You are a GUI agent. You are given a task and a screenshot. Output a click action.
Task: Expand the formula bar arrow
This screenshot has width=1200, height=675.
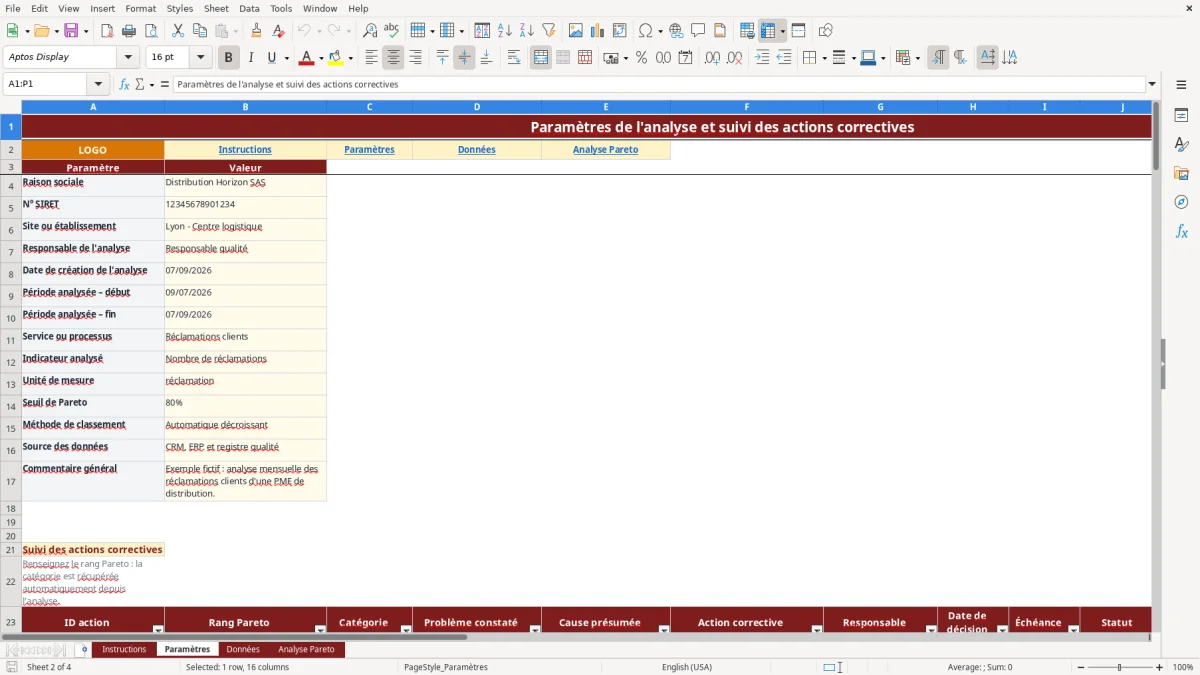1152,85
